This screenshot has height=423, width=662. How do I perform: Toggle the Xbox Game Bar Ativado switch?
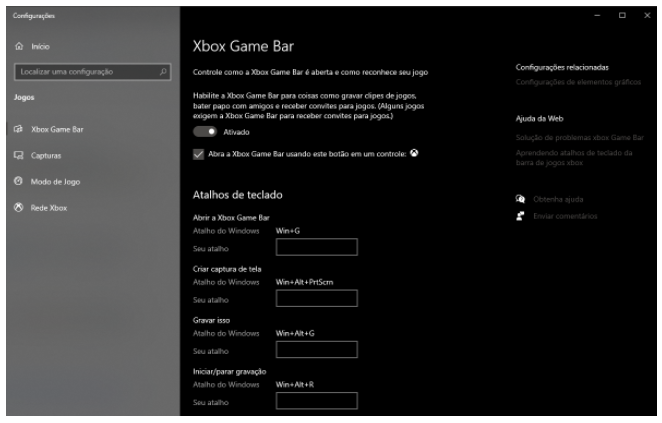point(205,132)
